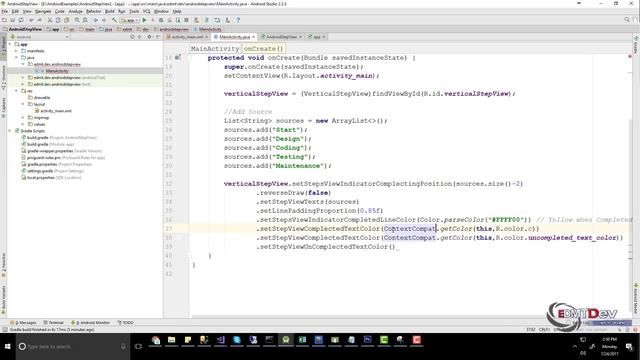640x360 pixels.
Task: Click the Hide project panel icon
Action: point(158,37)
